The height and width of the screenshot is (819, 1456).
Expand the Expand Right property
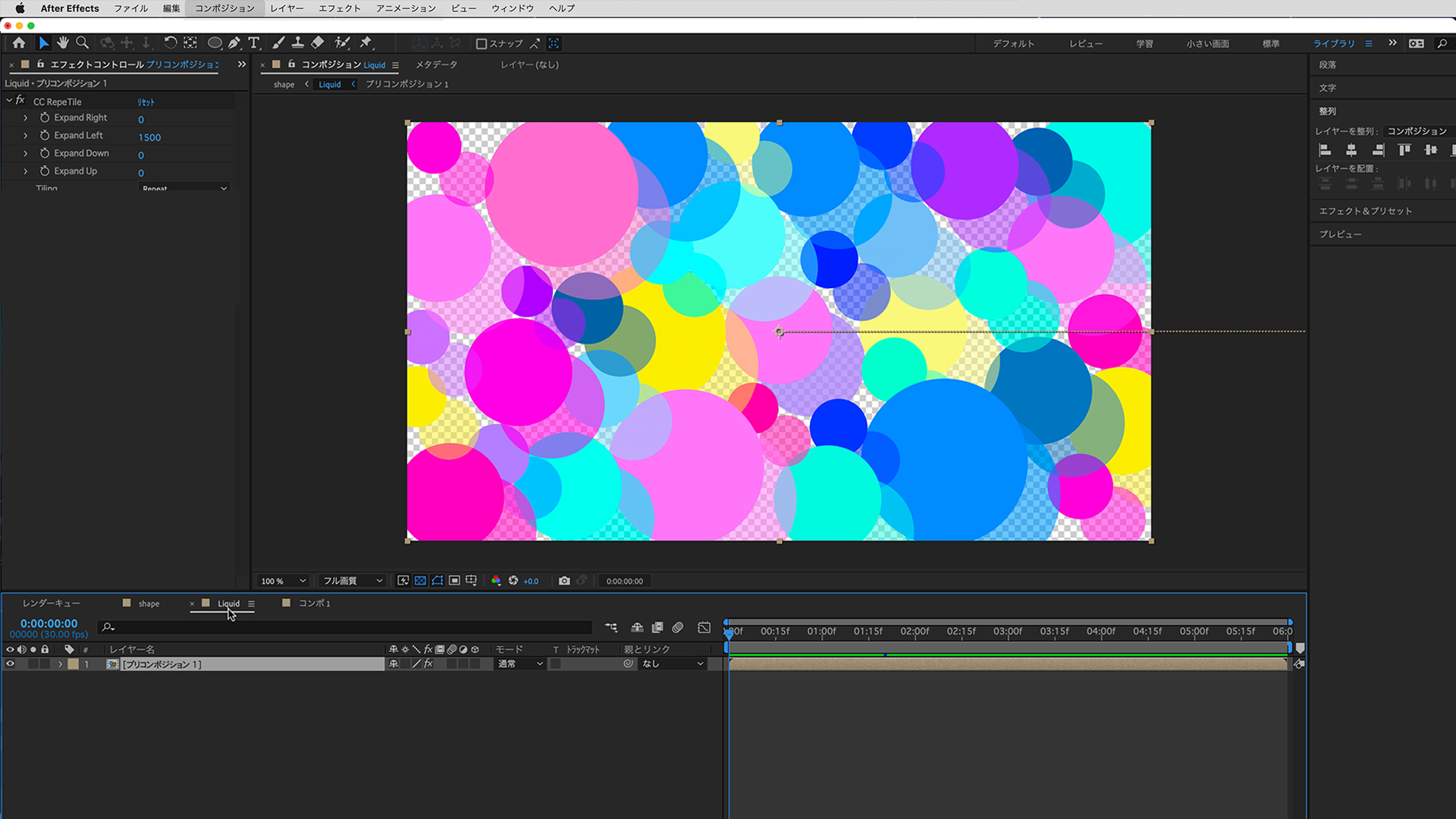[26, 118]
